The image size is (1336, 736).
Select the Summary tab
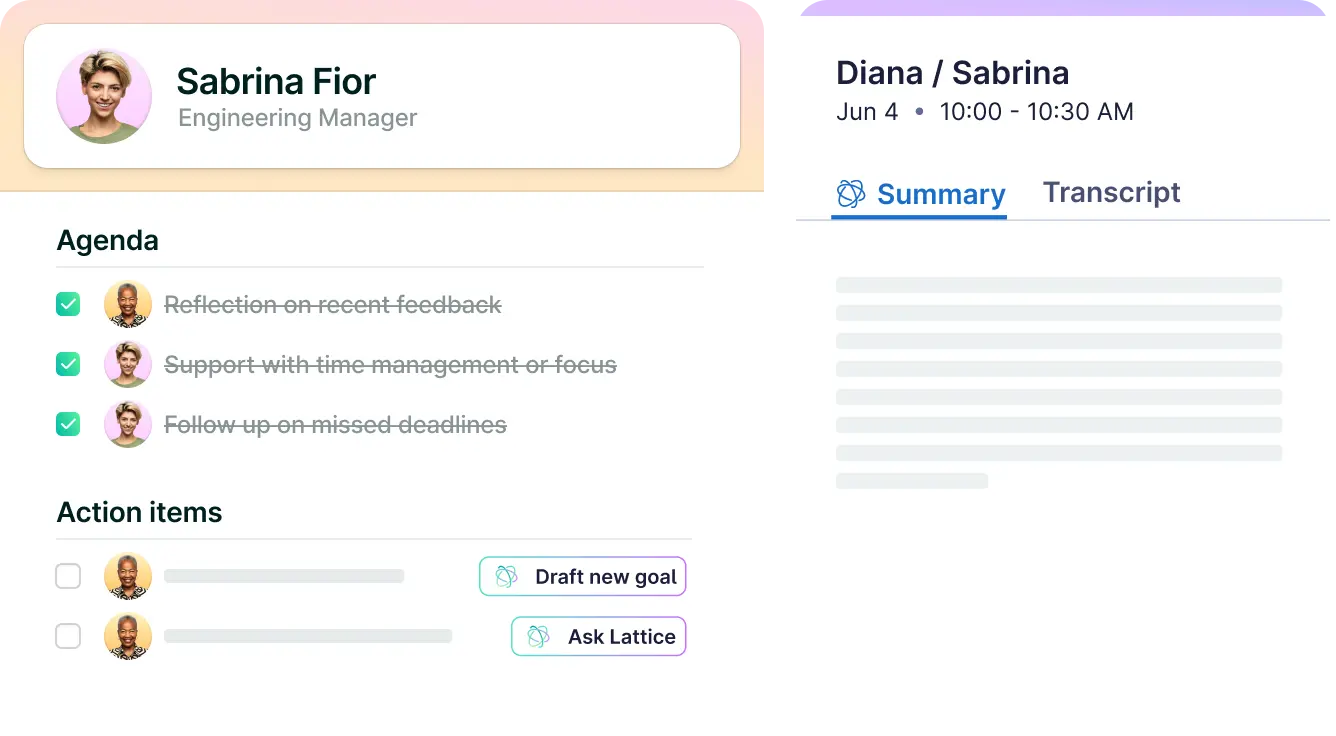940,194
